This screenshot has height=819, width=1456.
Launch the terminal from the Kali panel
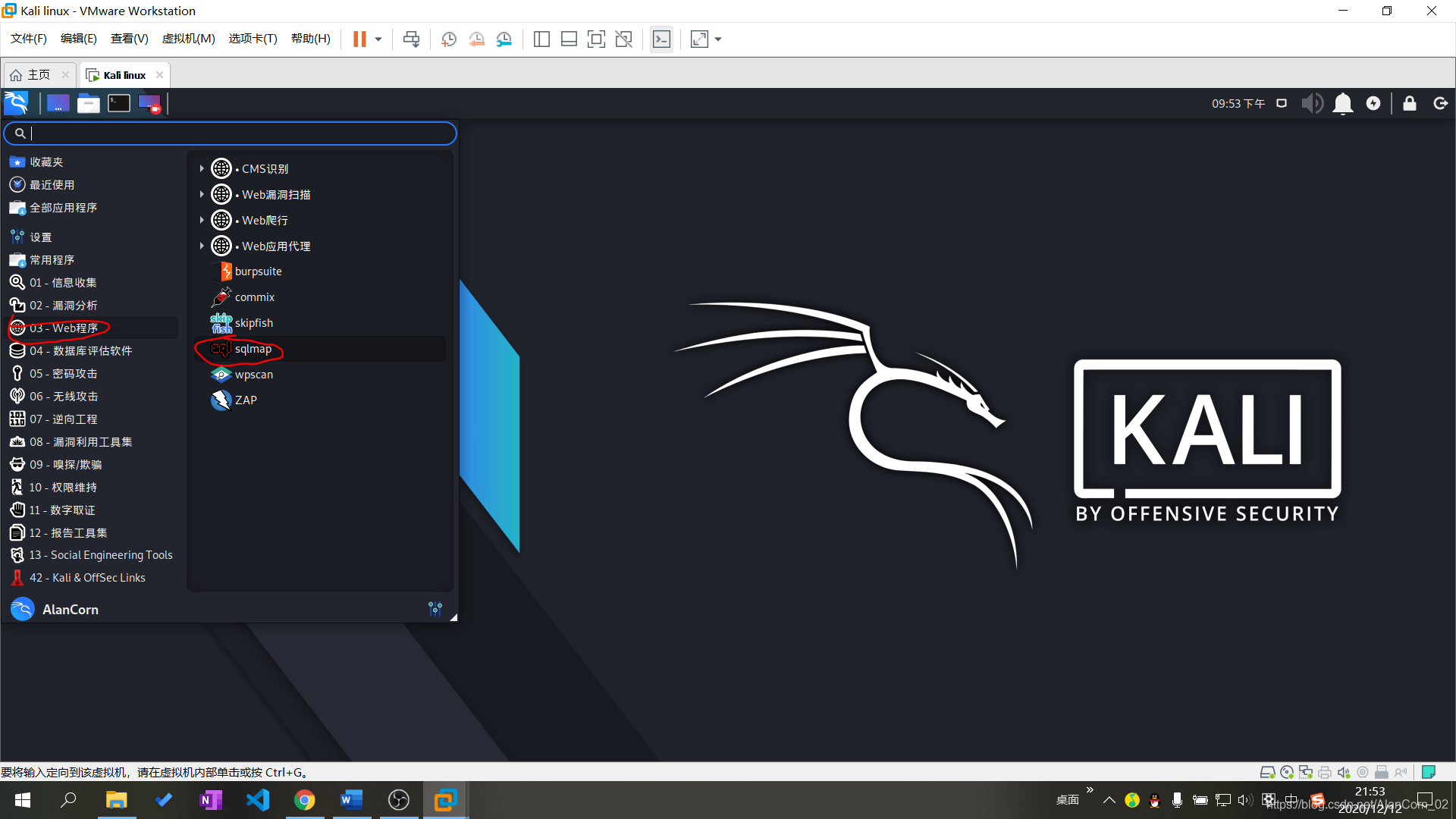(119, 103)
